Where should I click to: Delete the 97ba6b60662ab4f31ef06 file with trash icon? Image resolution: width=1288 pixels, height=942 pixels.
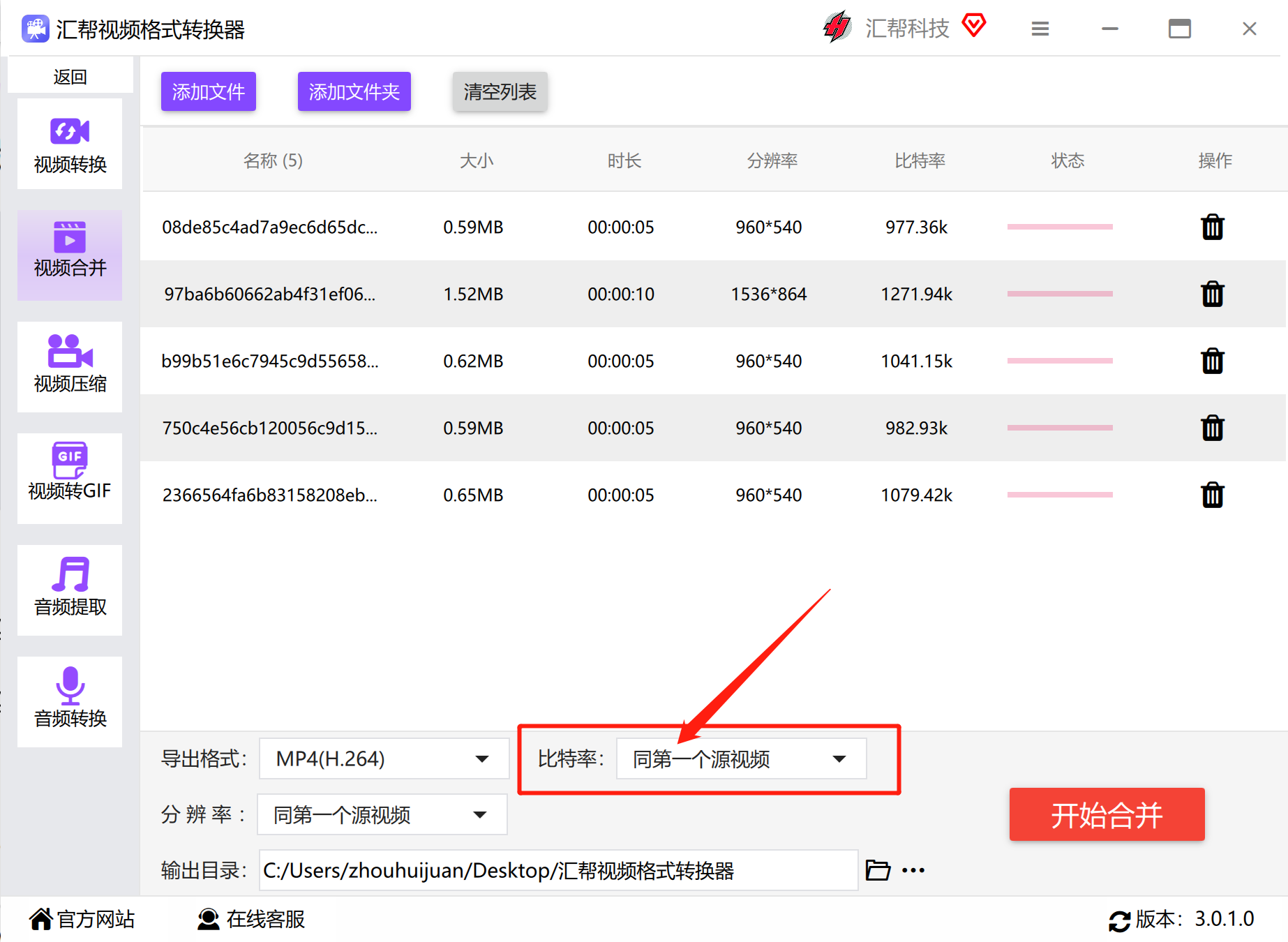pos(1213,294)
